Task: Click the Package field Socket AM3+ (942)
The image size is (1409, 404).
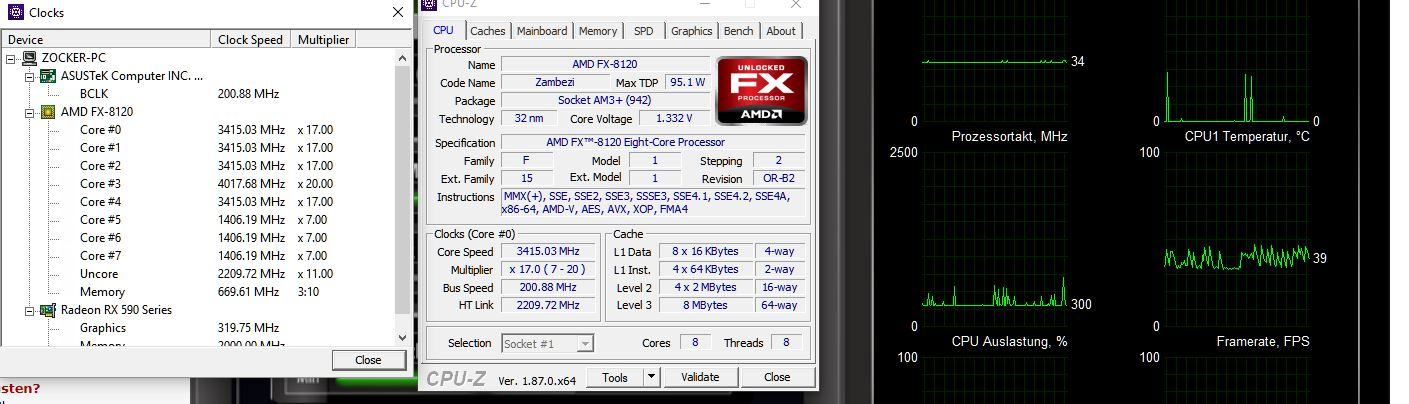Action: click(x=605, y=101)
